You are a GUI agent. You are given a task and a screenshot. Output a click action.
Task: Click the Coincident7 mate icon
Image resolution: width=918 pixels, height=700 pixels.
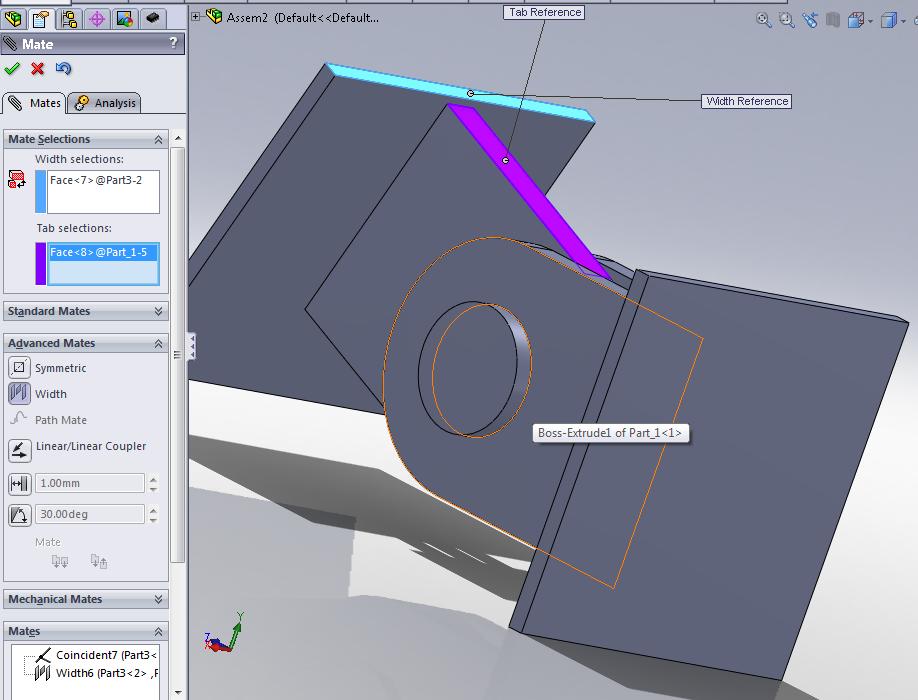(43, 654)
